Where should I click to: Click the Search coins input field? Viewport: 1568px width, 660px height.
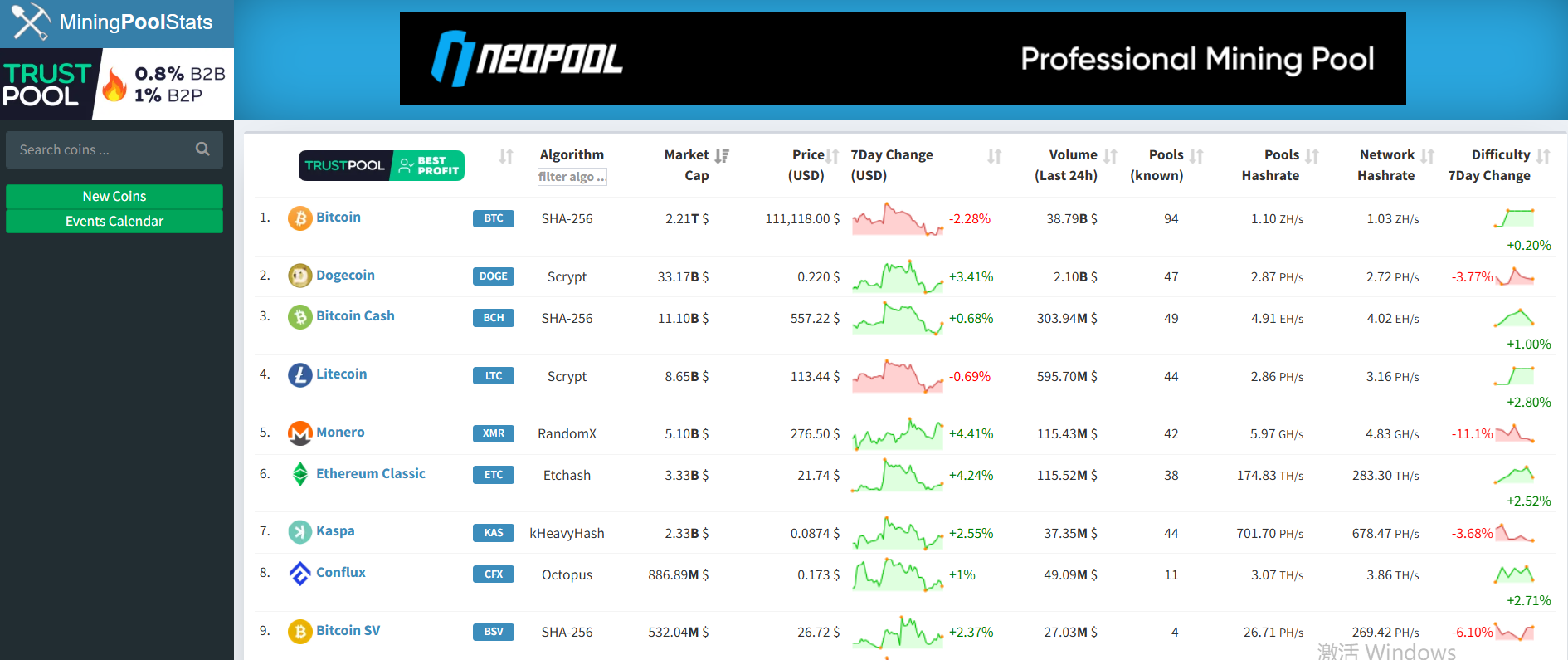click(x=114, y=149)
